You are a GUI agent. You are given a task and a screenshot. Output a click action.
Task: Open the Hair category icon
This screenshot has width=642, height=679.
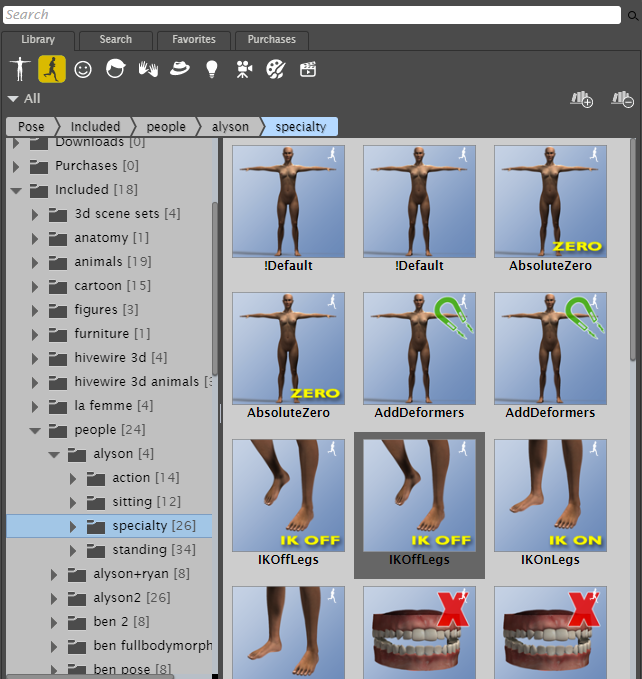click(x=115, y=69)
